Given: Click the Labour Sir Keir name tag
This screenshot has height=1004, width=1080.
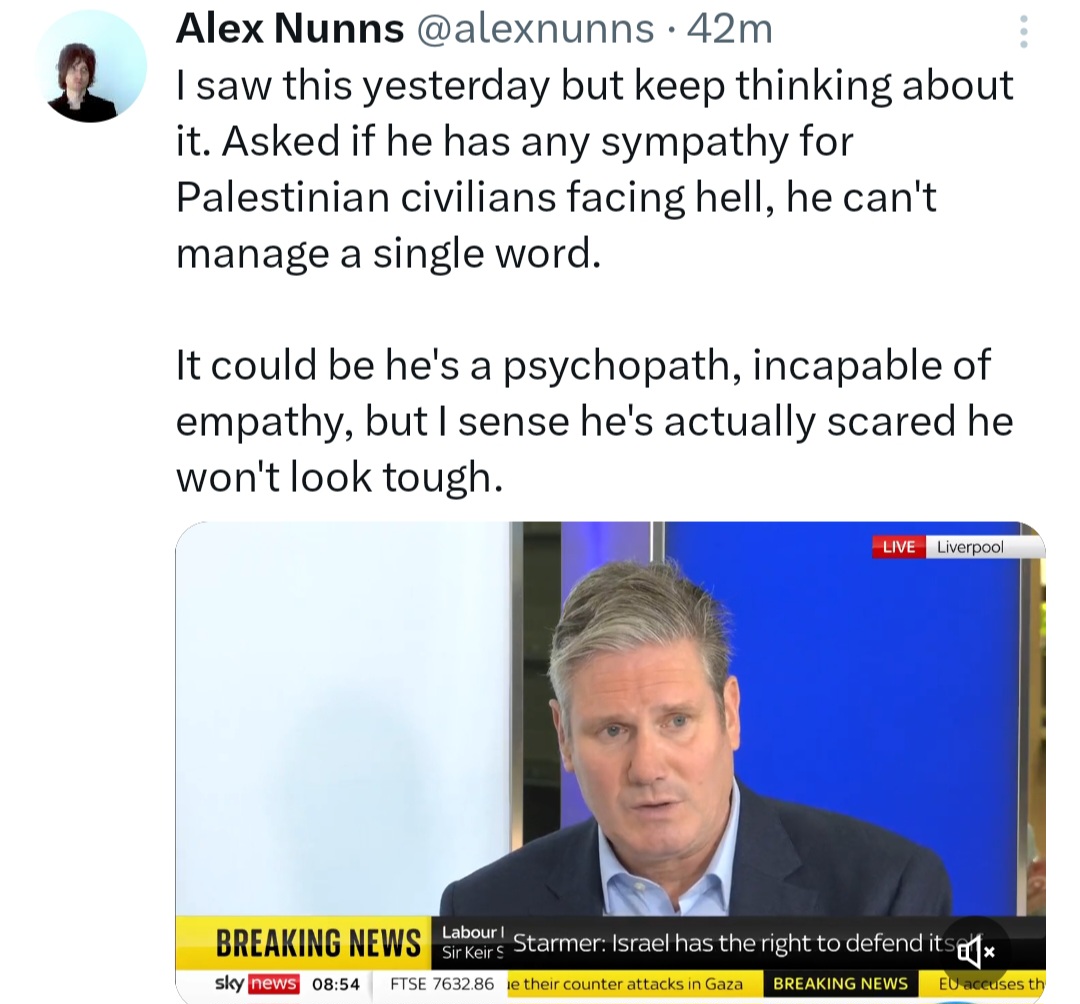Looking at the screenshot, I should 472,942.
